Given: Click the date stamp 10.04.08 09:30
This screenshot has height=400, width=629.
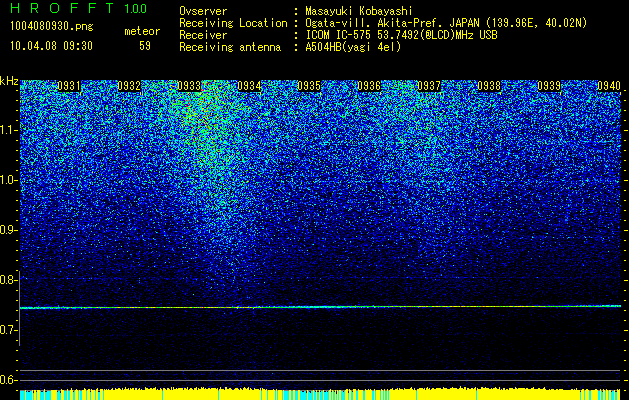Looking at the screenshot, I should pos(51,46).
